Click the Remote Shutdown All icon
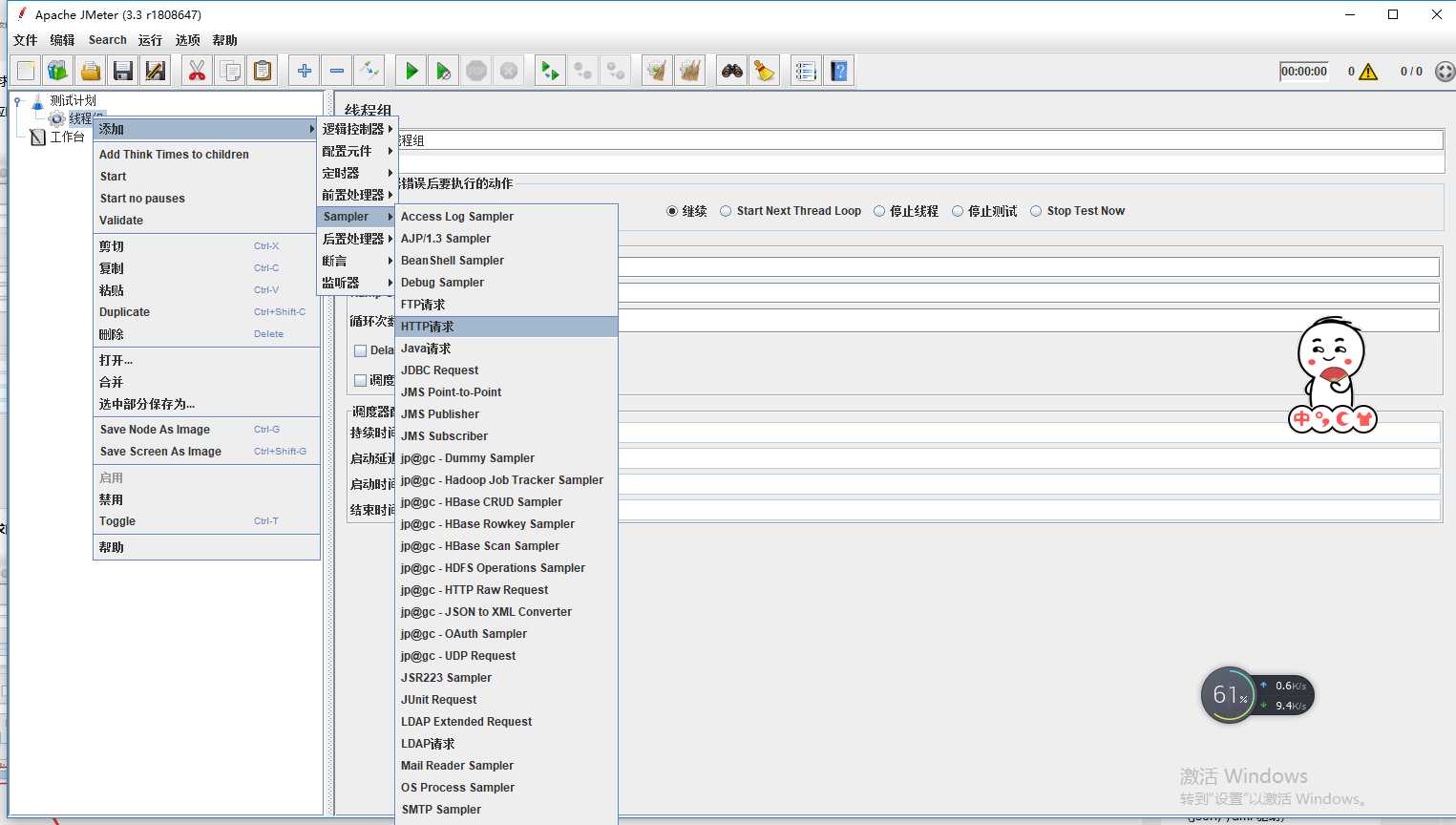The width and height of the screenshot is (1456, 825). pyautogui.click(x=616, y=71)
